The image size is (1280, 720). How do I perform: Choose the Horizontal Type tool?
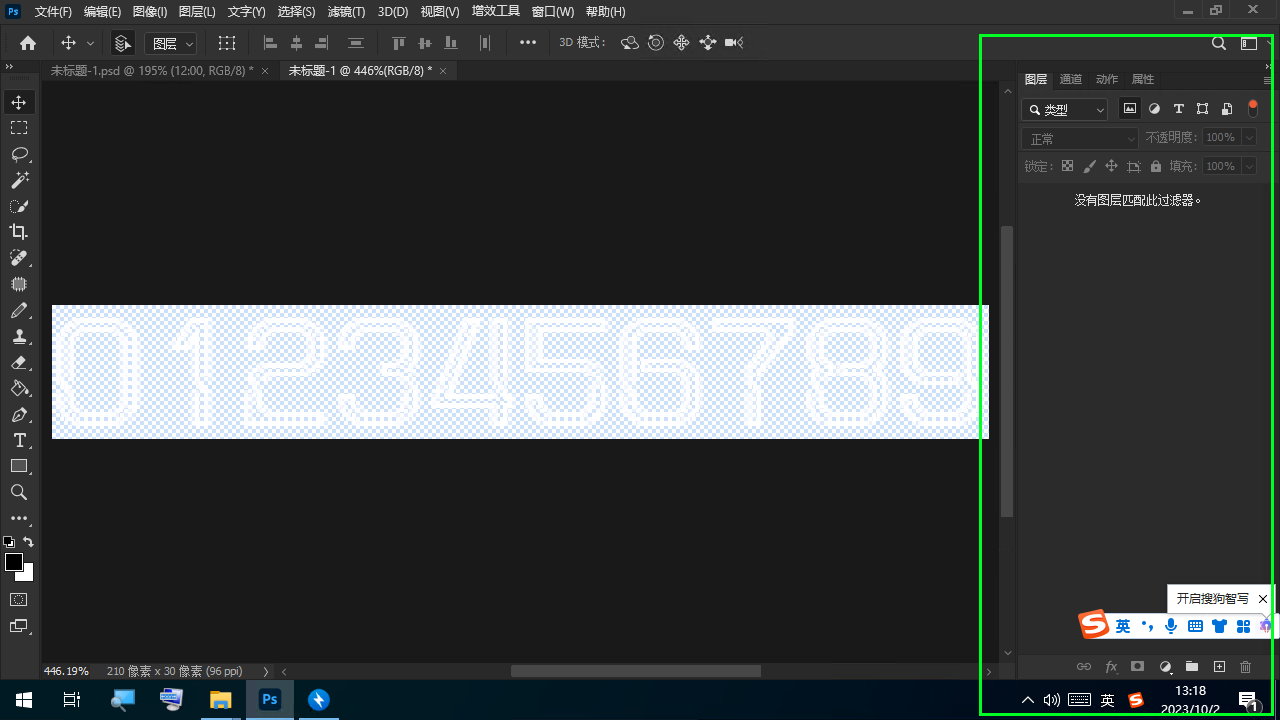coord(19,441)
